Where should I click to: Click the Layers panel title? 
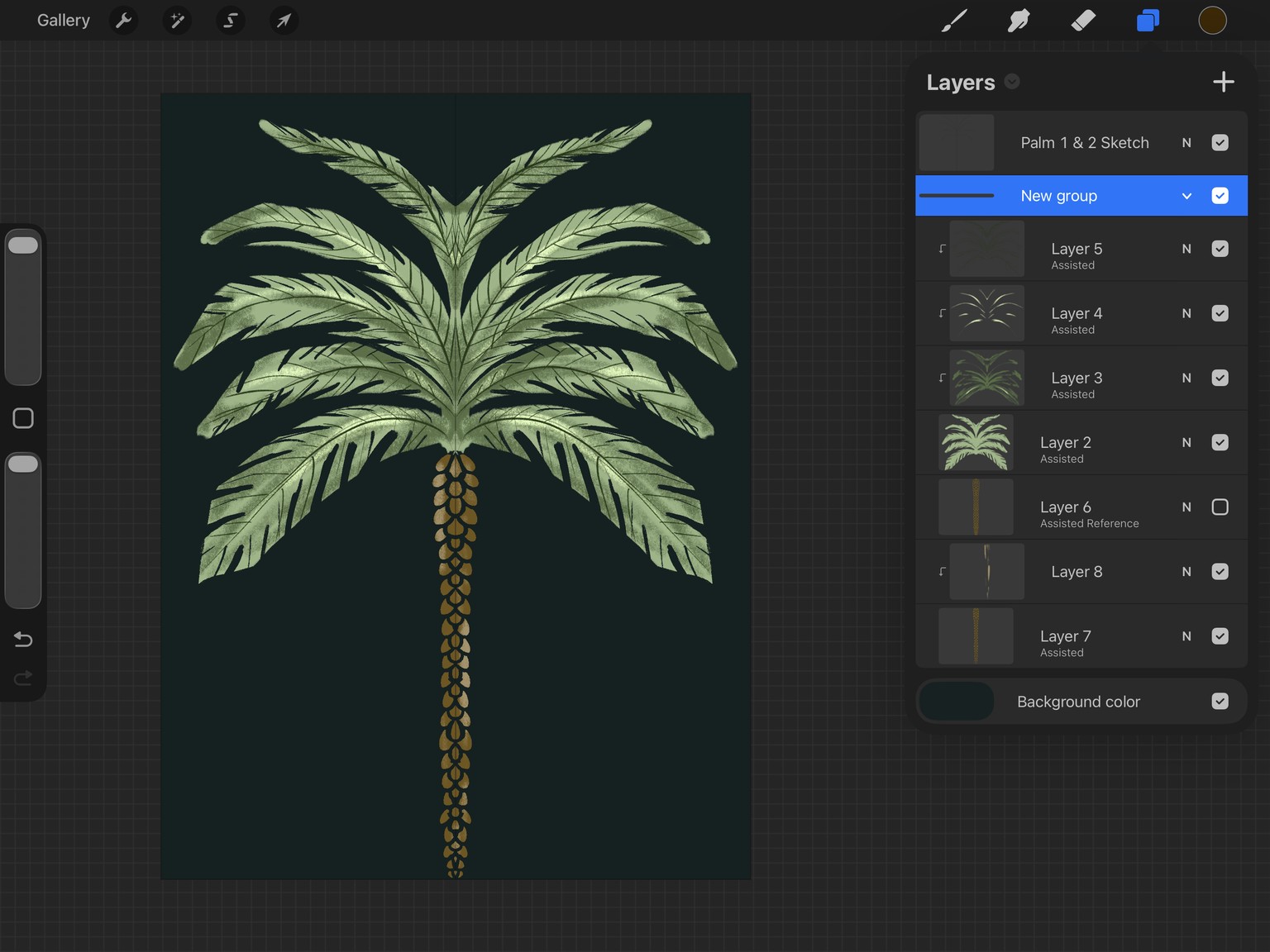point(961,82)
